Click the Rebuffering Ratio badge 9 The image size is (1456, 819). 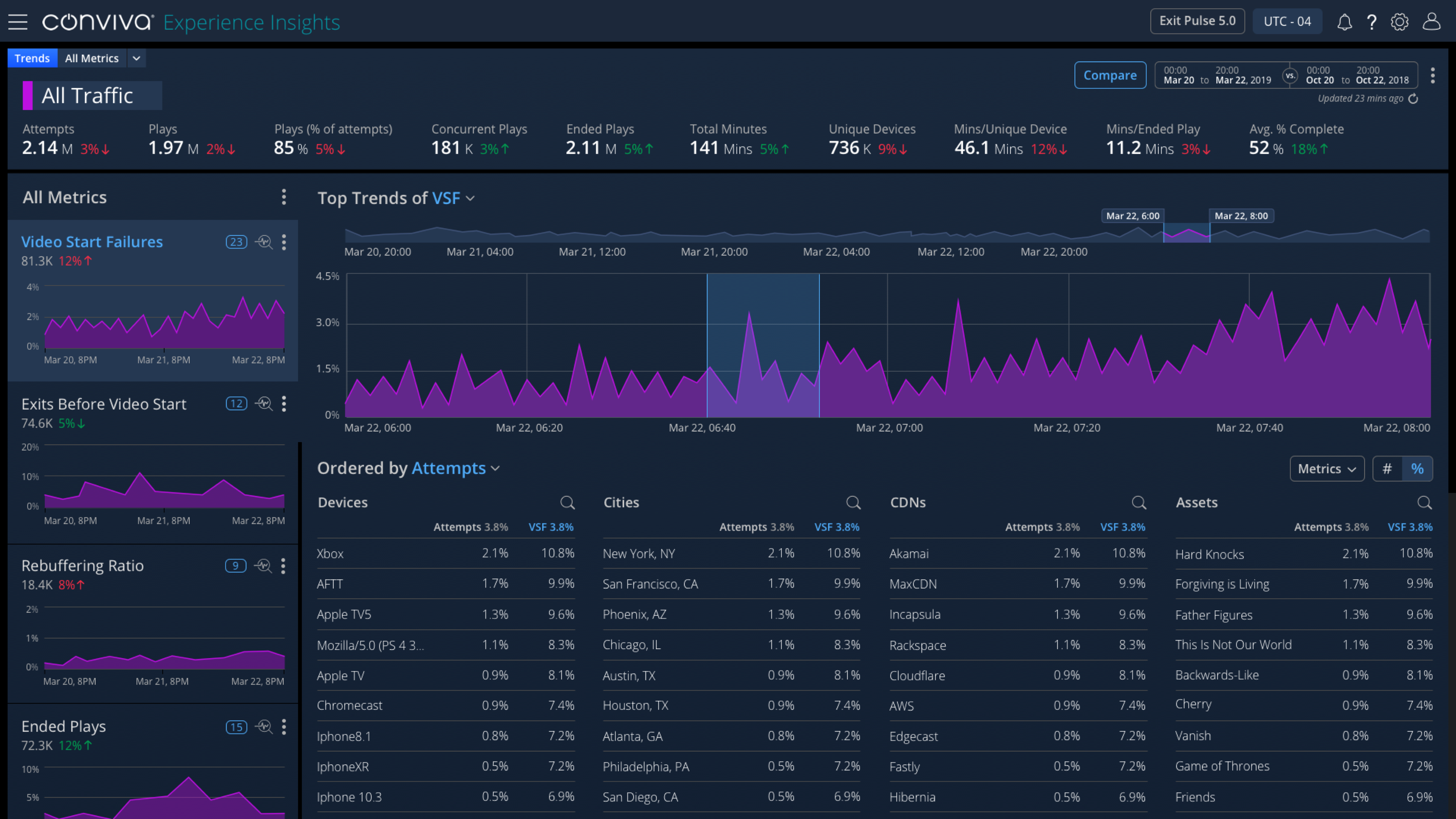(x=236, y=566)
